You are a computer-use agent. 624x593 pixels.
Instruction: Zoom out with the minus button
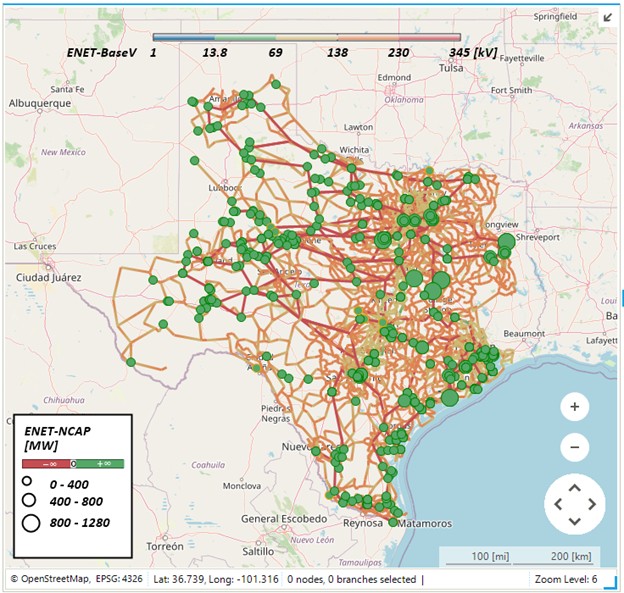click(x=574, y=447)
